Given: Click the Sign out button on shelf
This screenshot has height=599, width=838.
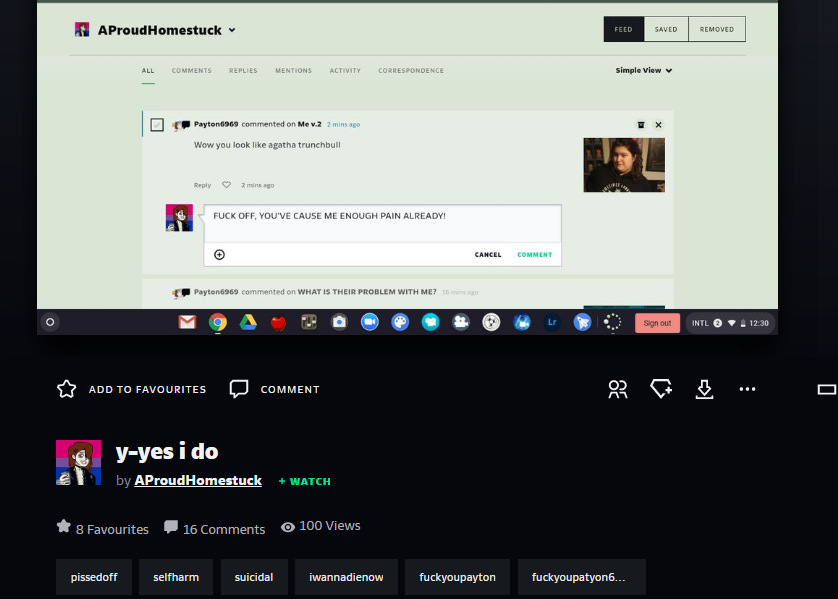Looking at the screenshot, I should [657, 323].
